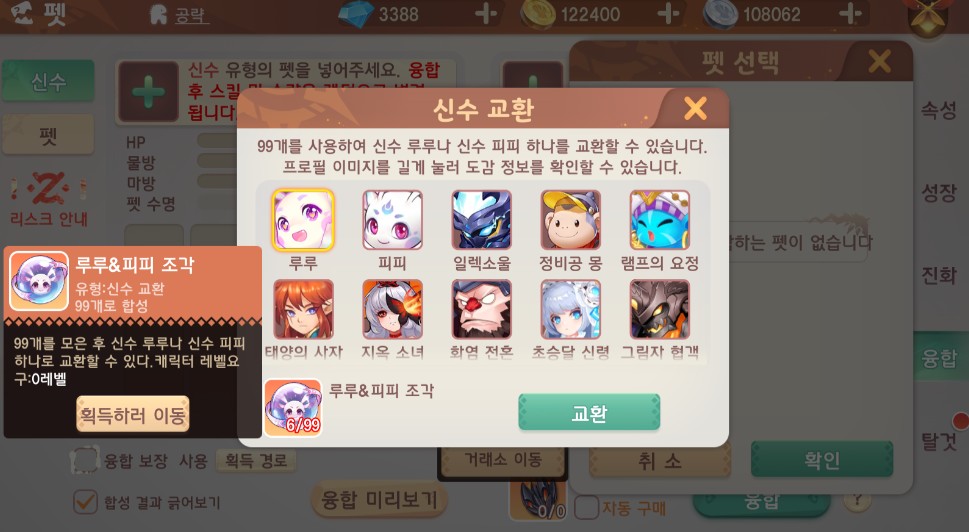Add more diamonds with plus icon
Screen dimensions: 969x532
click(x=486, y=14)
